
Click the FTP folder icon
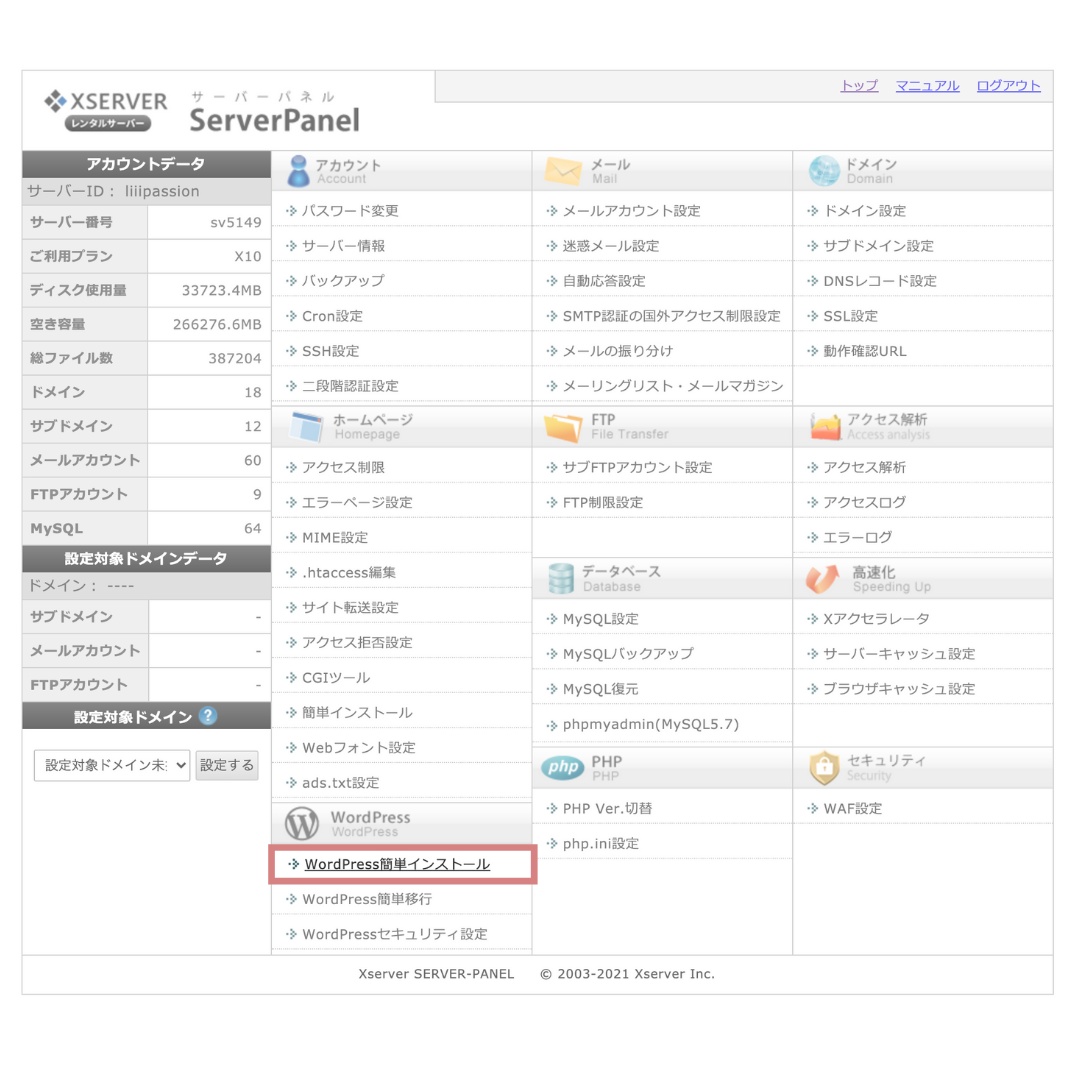tap(562, 427)
